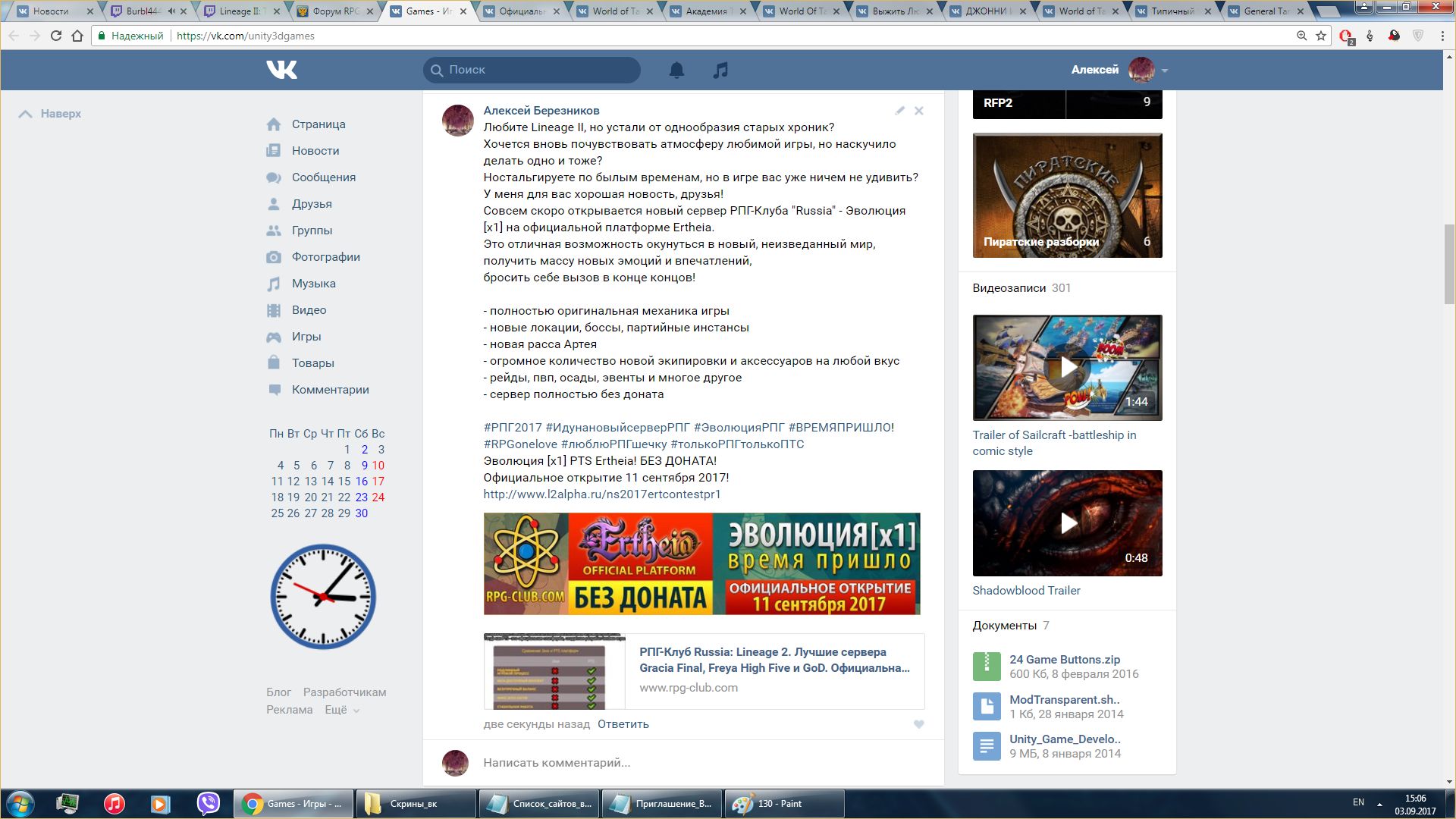The width and height of the screenshot is (1456, 819).
Task: Switch to General Tar browser tab
Action: (1266, 11)
